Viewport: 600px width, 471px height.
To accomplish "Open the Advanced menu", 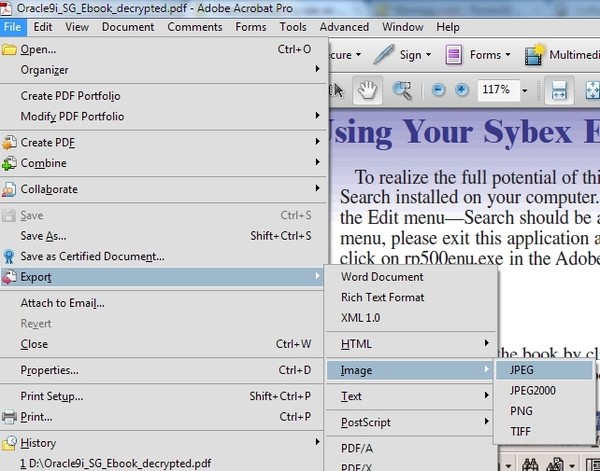I will (344, 27).
